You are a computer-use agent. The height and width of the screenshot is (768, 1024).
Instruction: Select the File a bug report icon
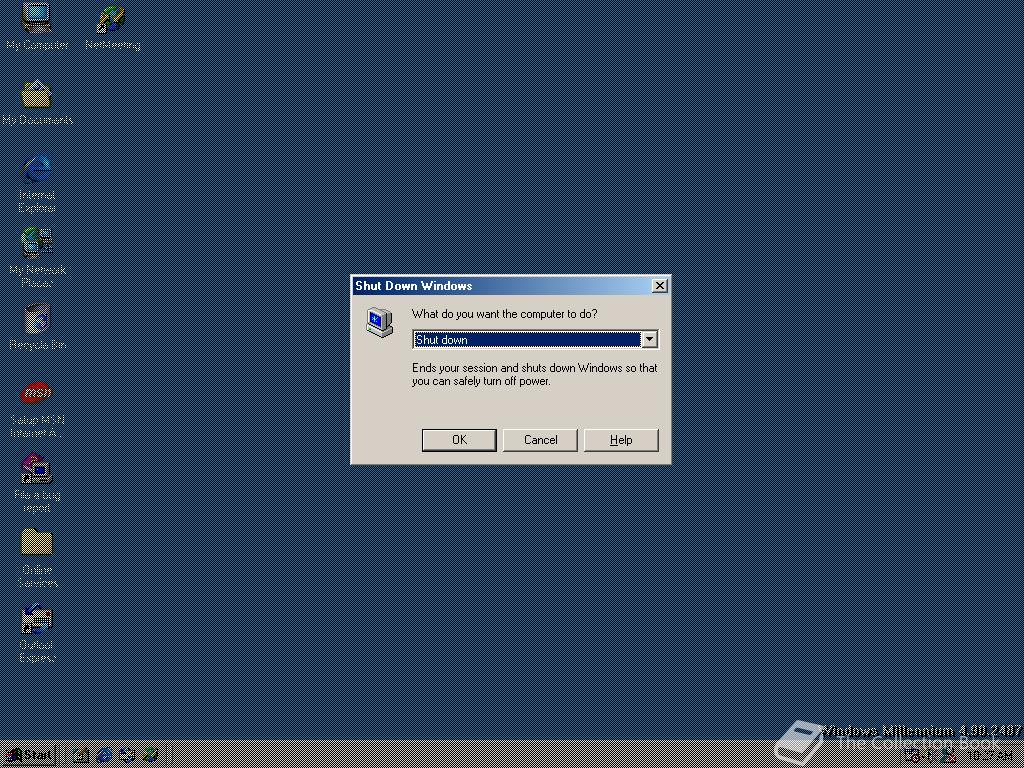pos(37,483)
